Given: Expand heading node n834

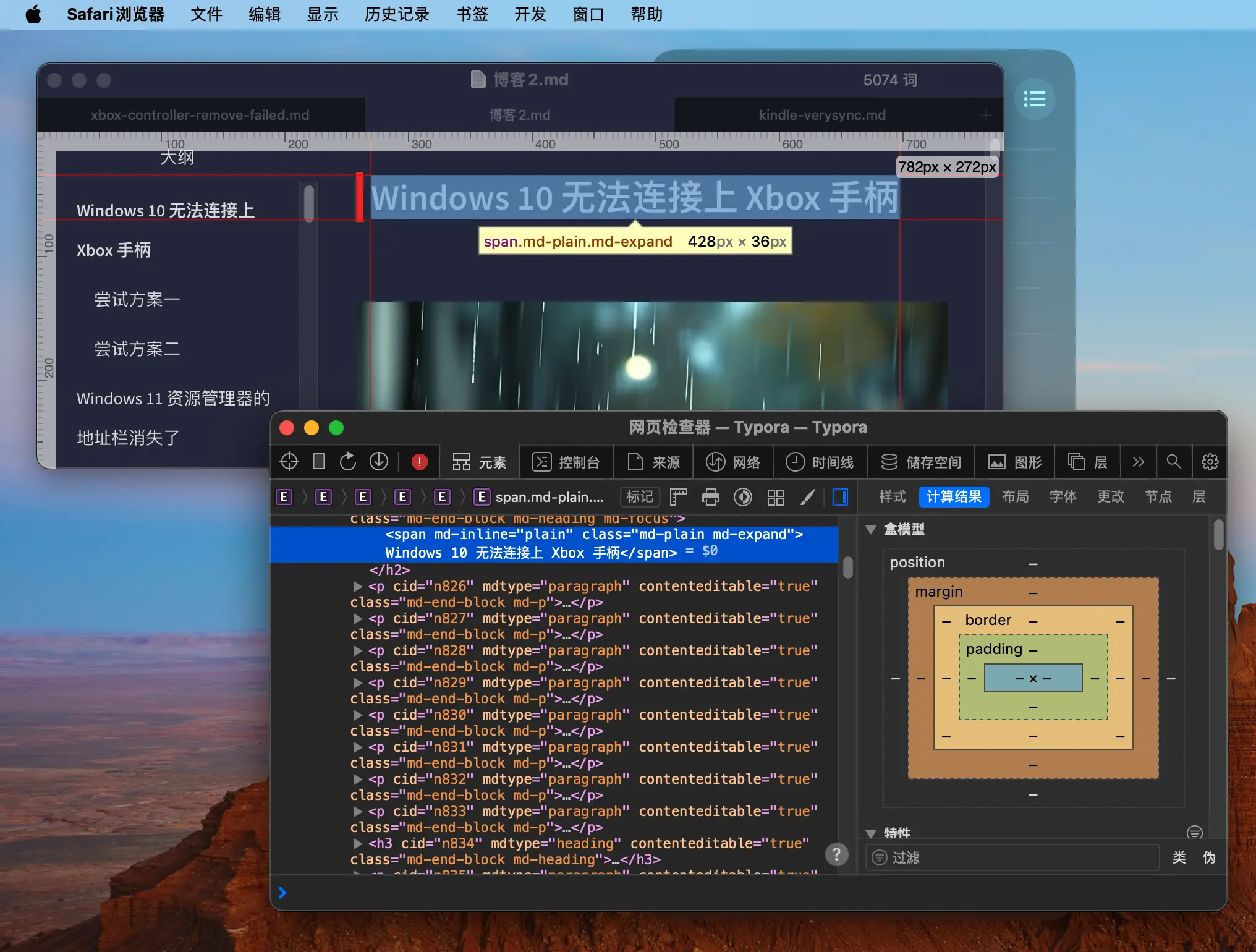Looking at the screenshot, I should pos(358,843).
